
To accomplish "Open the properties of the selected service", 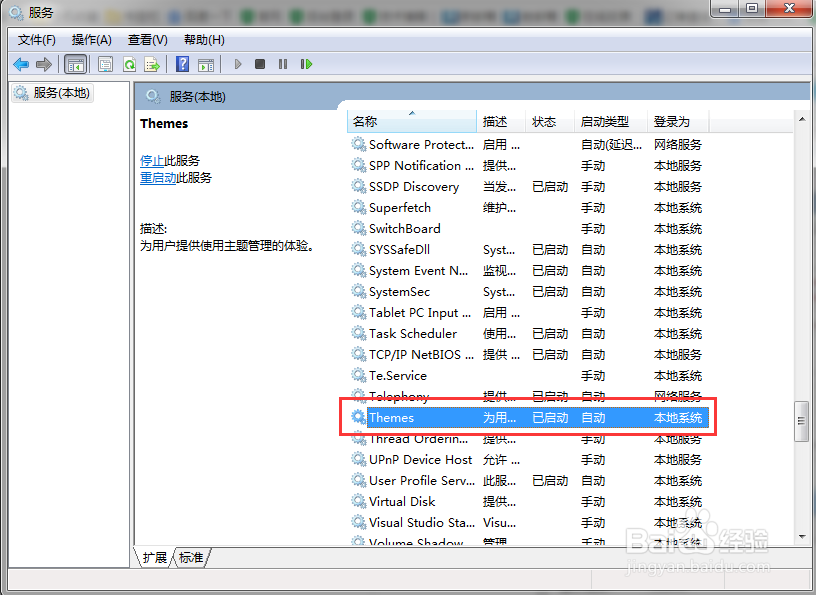I will pos(105,64).
